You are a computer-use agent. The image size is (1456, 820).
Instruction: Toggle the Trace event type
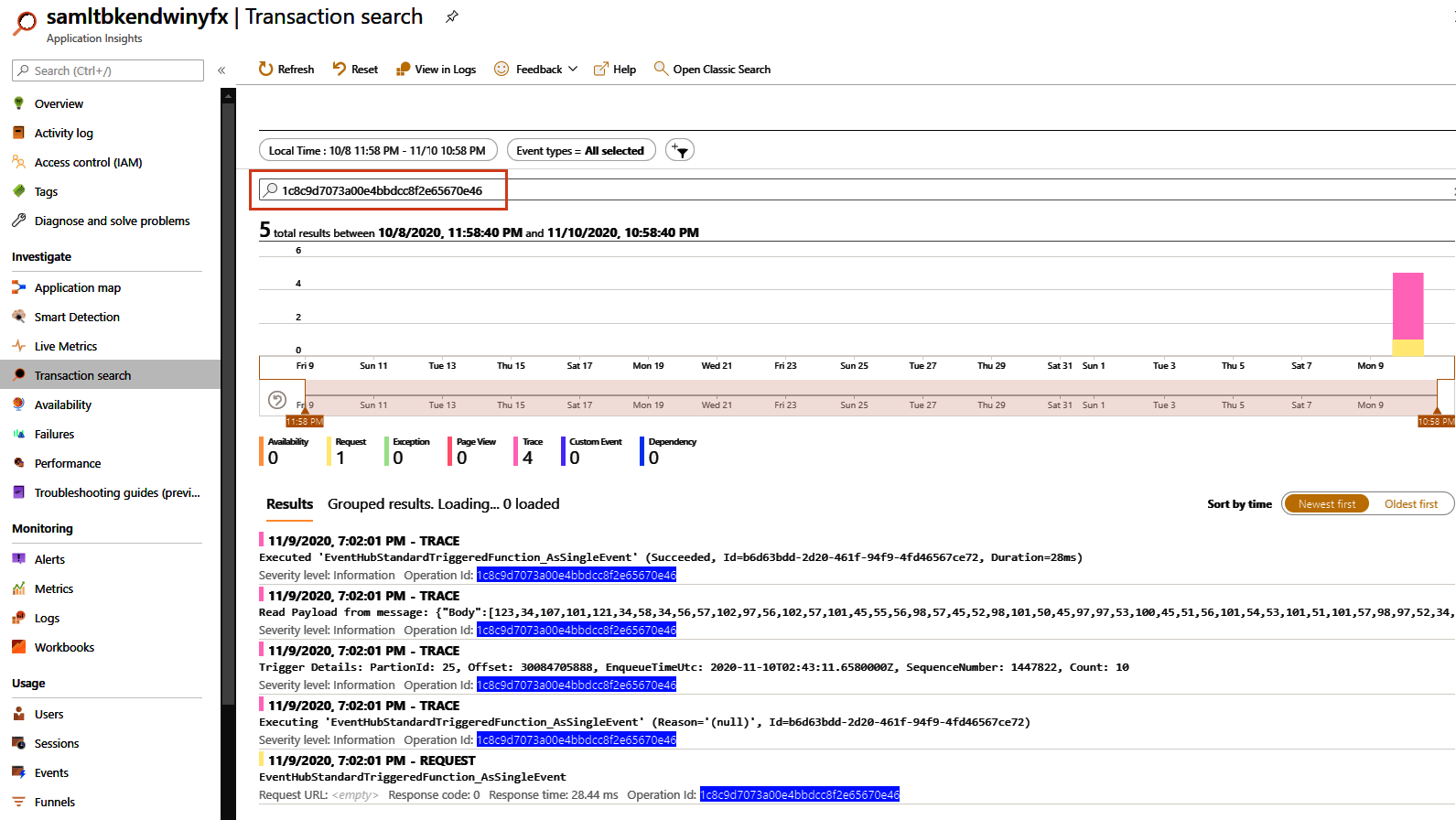[x=530, y=451]
